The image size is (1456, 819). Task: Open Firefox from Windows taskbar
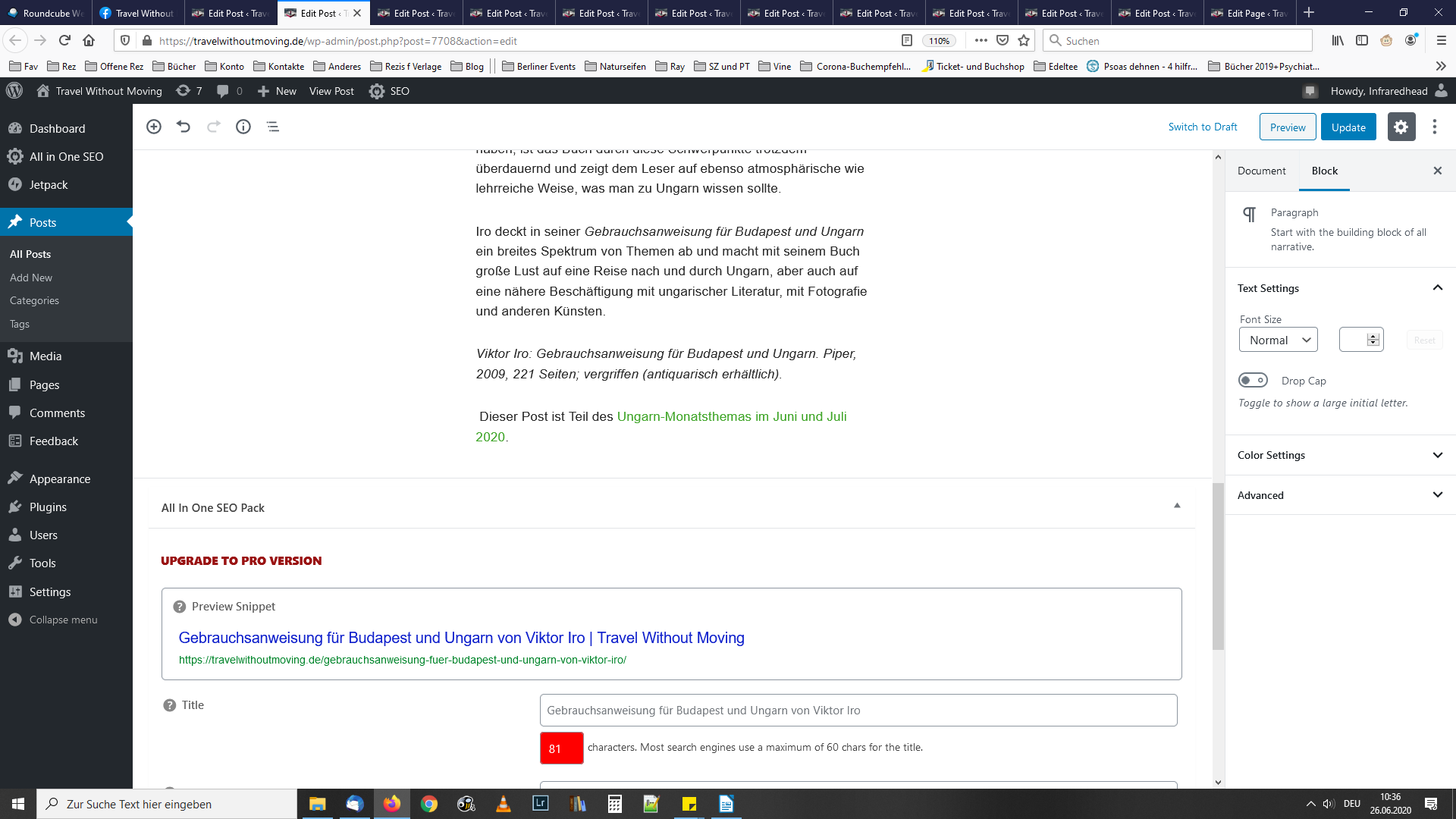tap(392, 804)
